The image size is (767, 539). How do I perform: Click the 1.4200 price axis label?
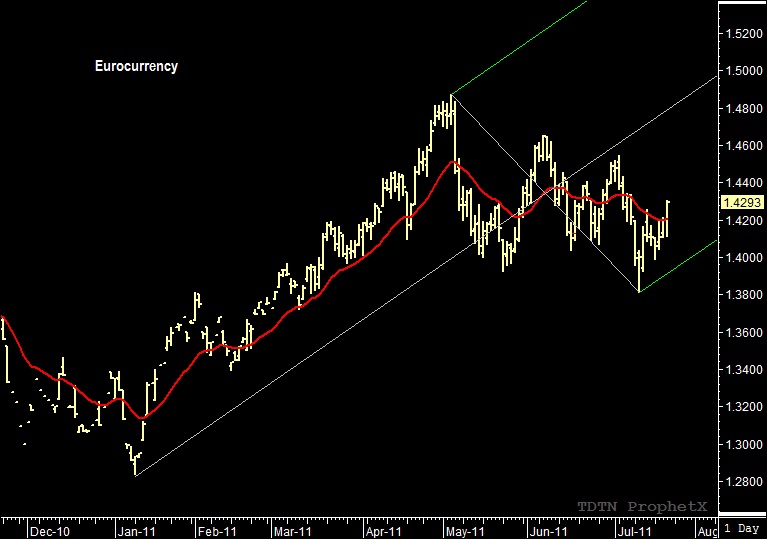[x=744, y=220]
